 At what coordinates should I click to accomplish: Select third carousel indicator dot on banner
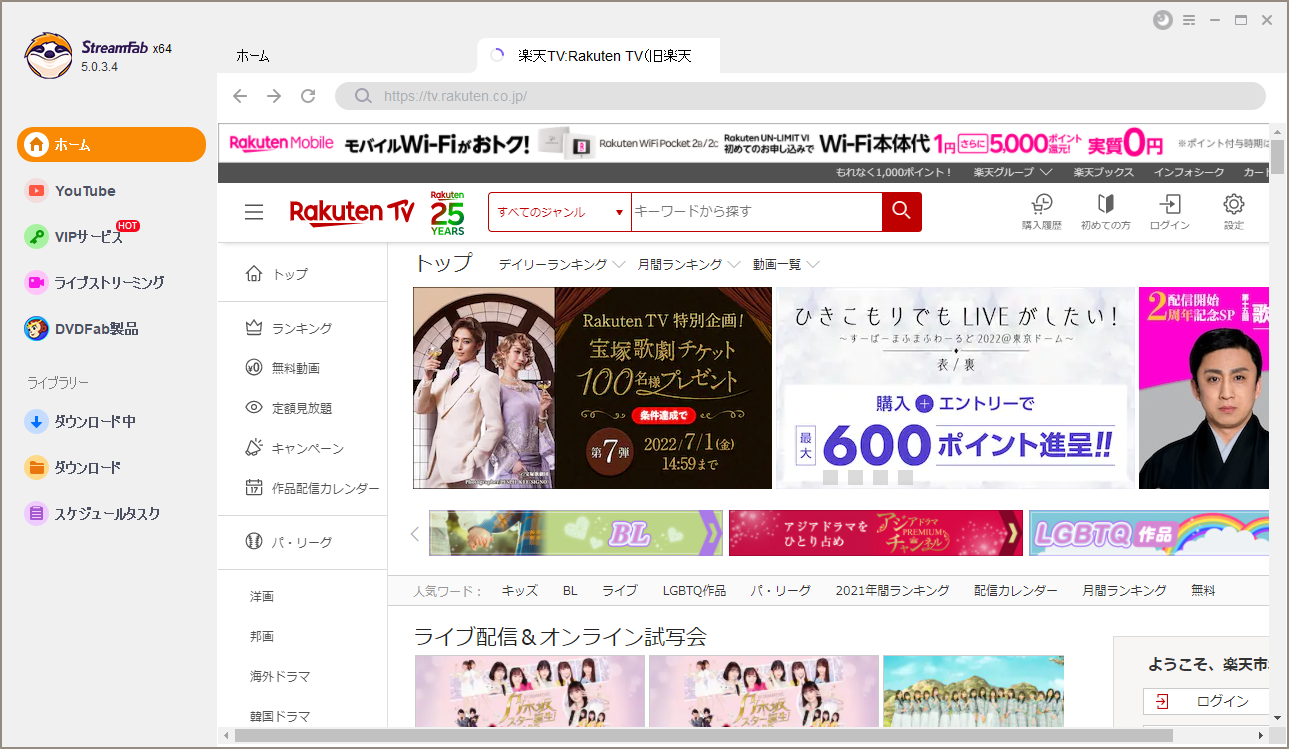pos(880,477)
